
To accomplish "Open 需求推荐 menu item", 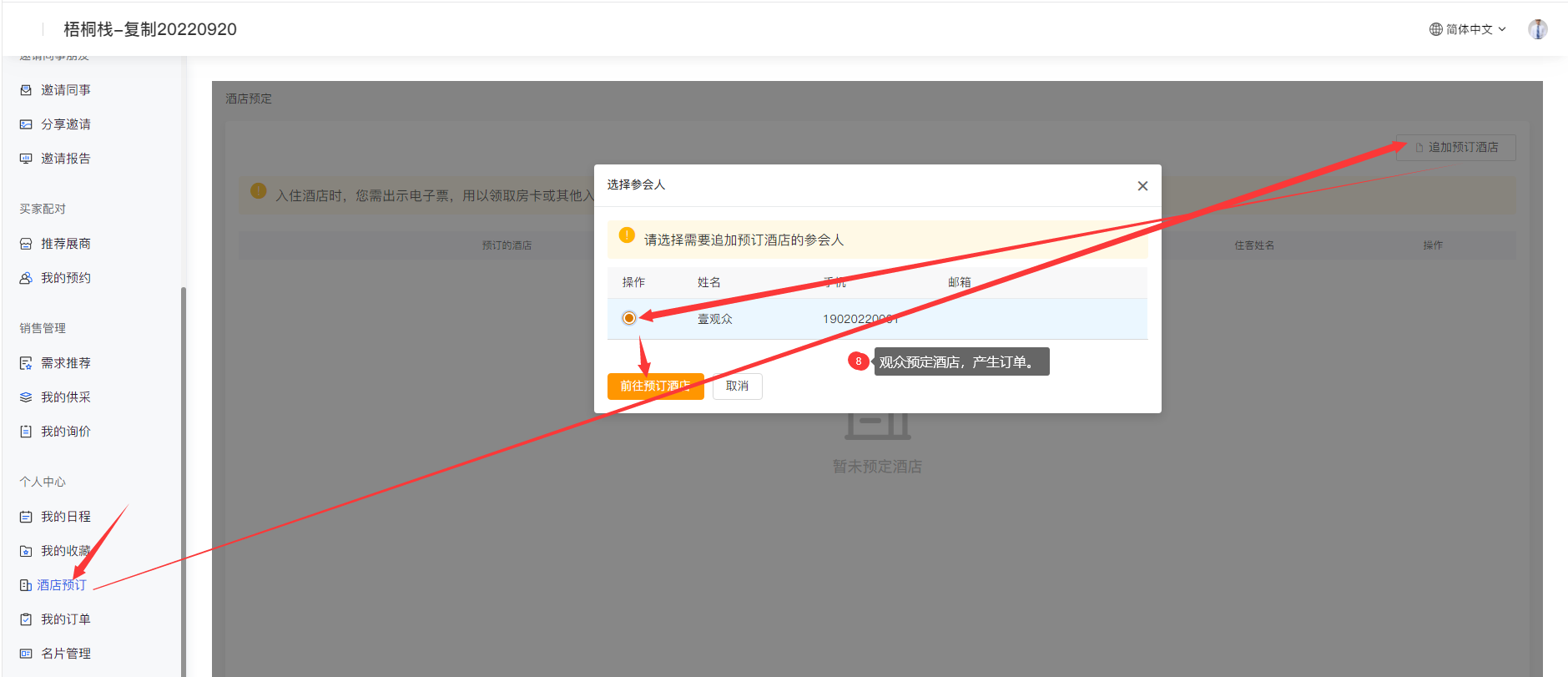I will (x=66, y=363).
